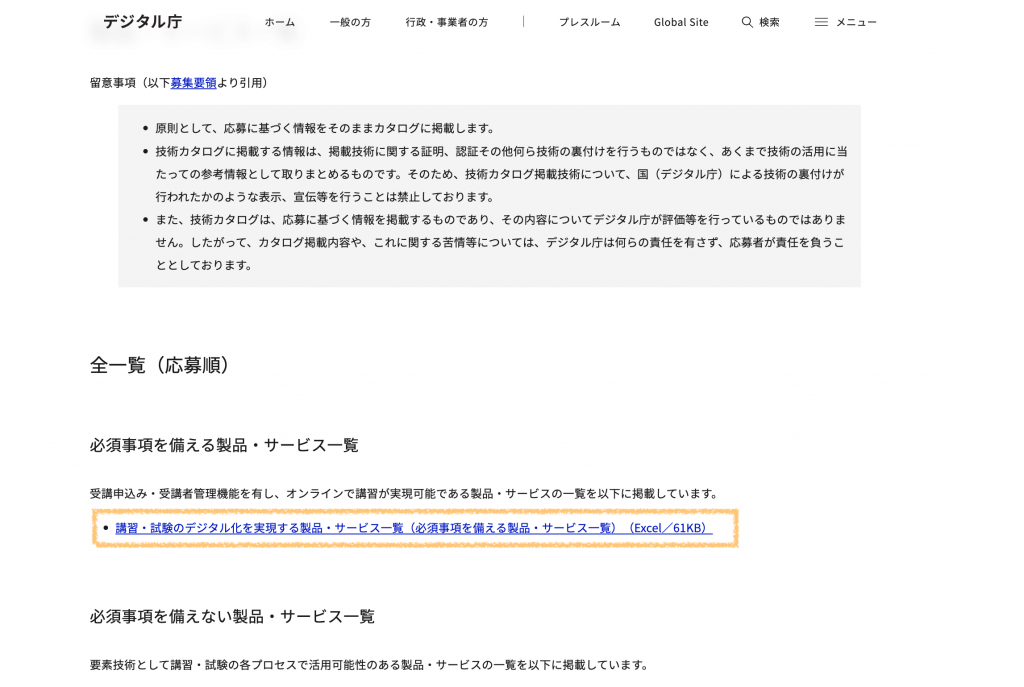Click the bullet starting 技術カタログに掲載する情報は

(500, 173)
